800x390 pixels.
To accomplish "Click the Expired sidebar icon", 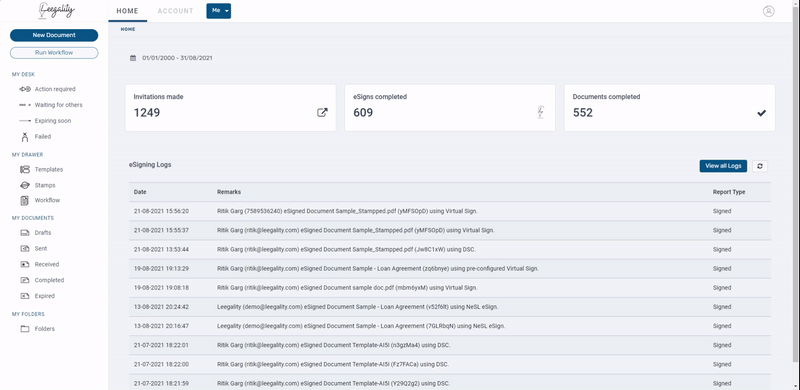I will point(25,296).
